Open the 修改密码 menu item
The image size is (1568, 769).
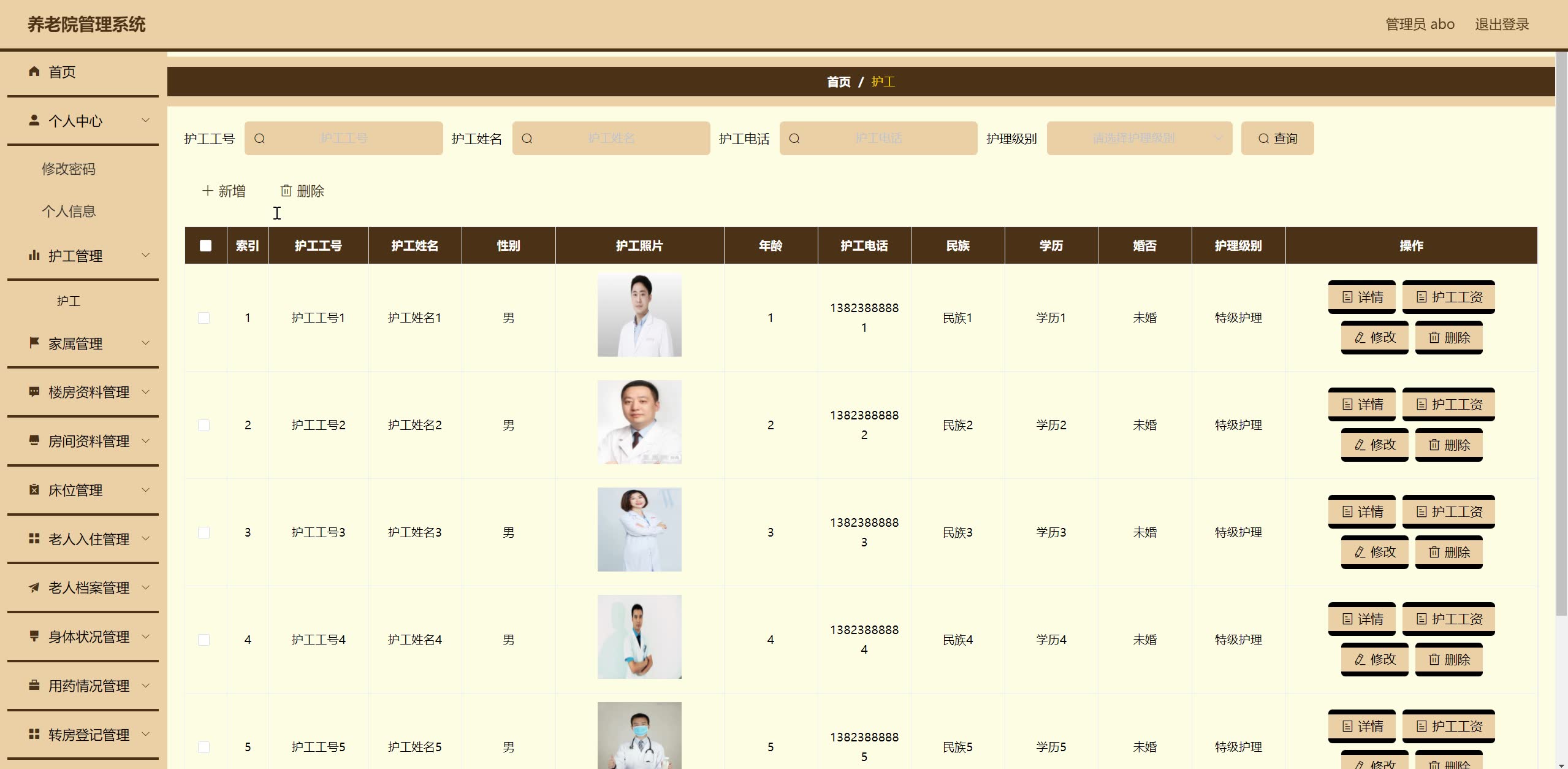coord(69,169)
